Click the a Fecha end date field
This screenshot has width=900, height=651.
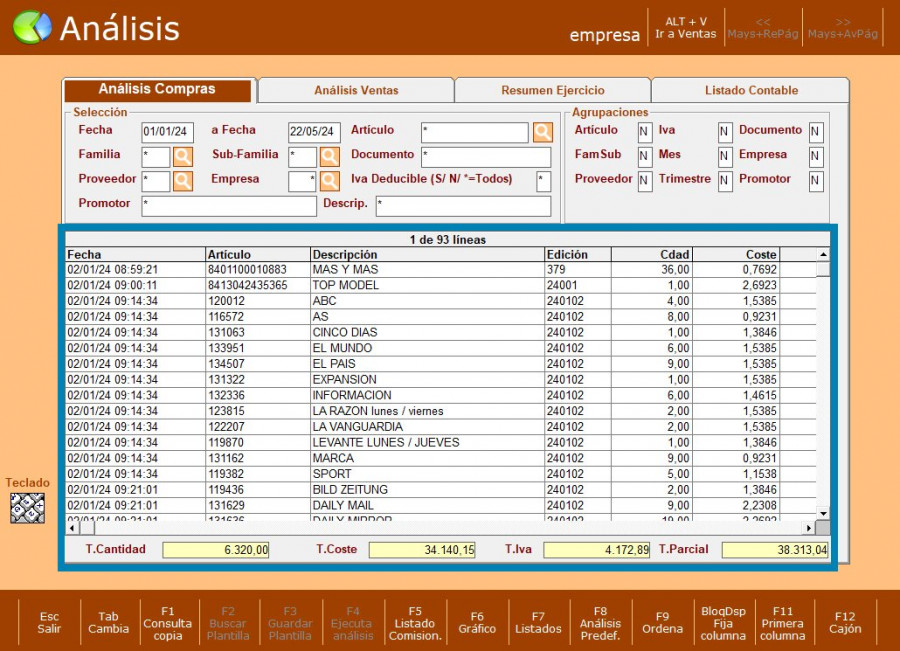click(314, 132)
